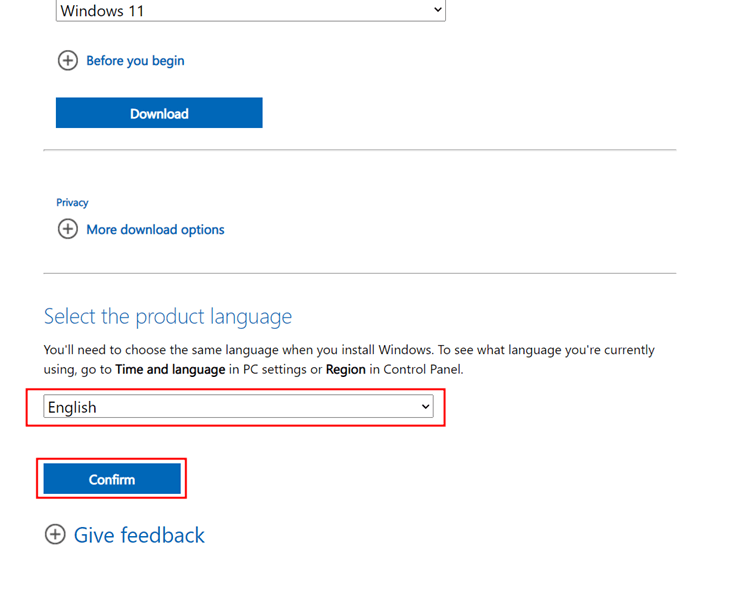Open the Privacy link
The height and width of the screenshot is (592, 752).
72,202
